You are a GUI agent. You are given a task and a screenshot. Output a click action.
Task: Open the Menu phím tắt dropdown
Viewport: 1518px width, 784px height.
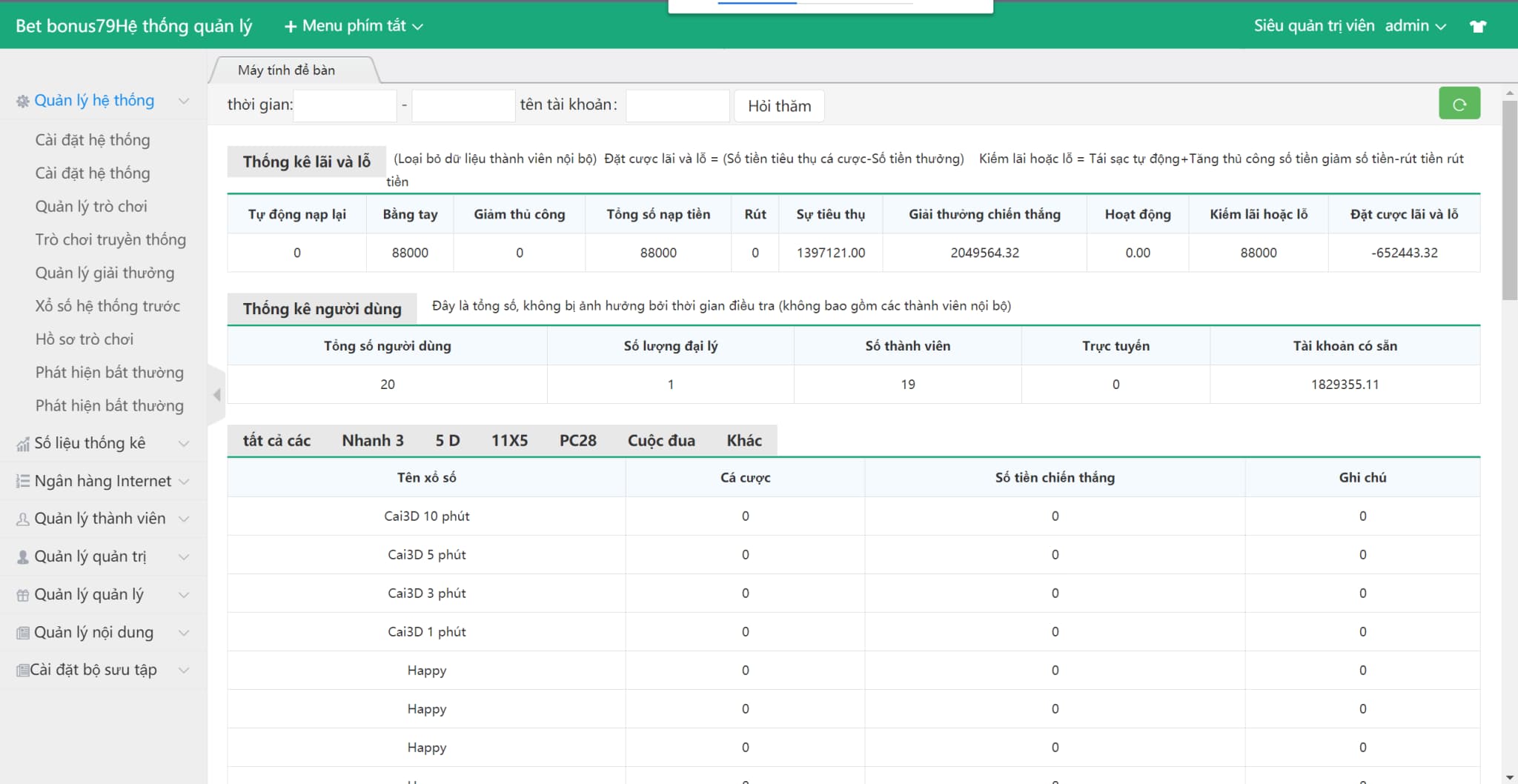click(x=354, y=26)
